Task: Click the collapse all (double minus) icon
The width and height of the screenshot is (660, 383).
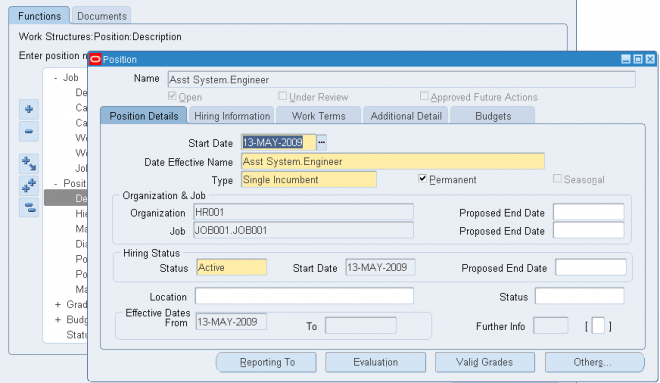Action: [29, 207]
